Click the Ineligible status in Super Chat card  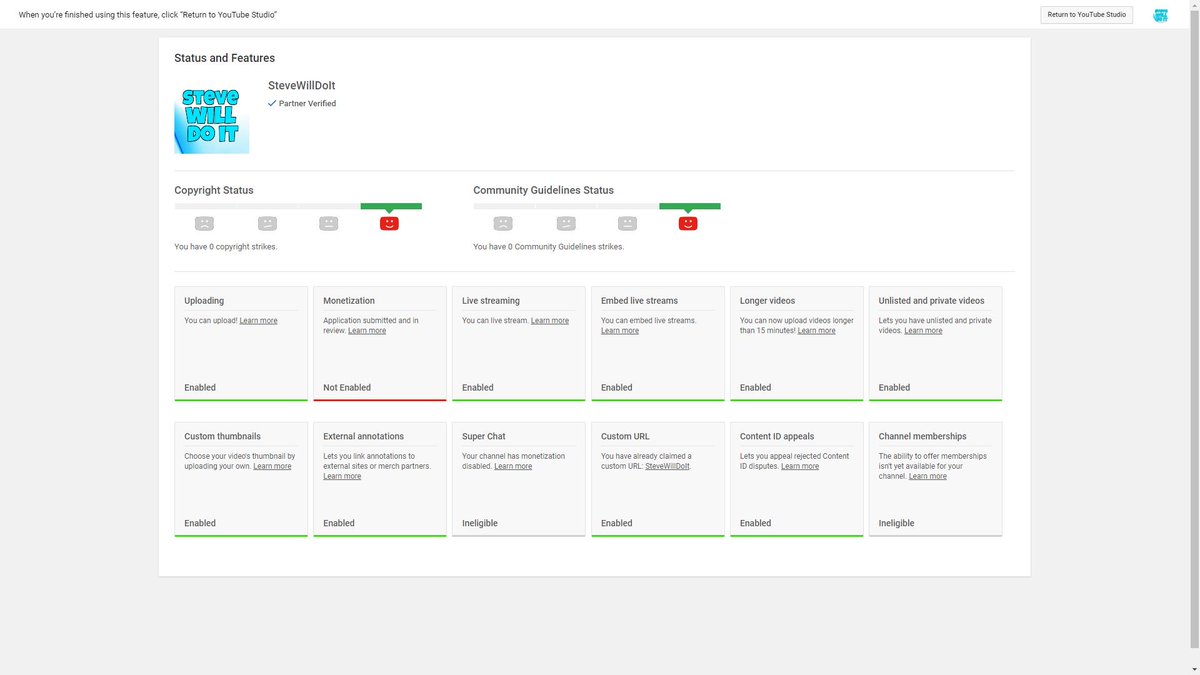coord(480,524)
